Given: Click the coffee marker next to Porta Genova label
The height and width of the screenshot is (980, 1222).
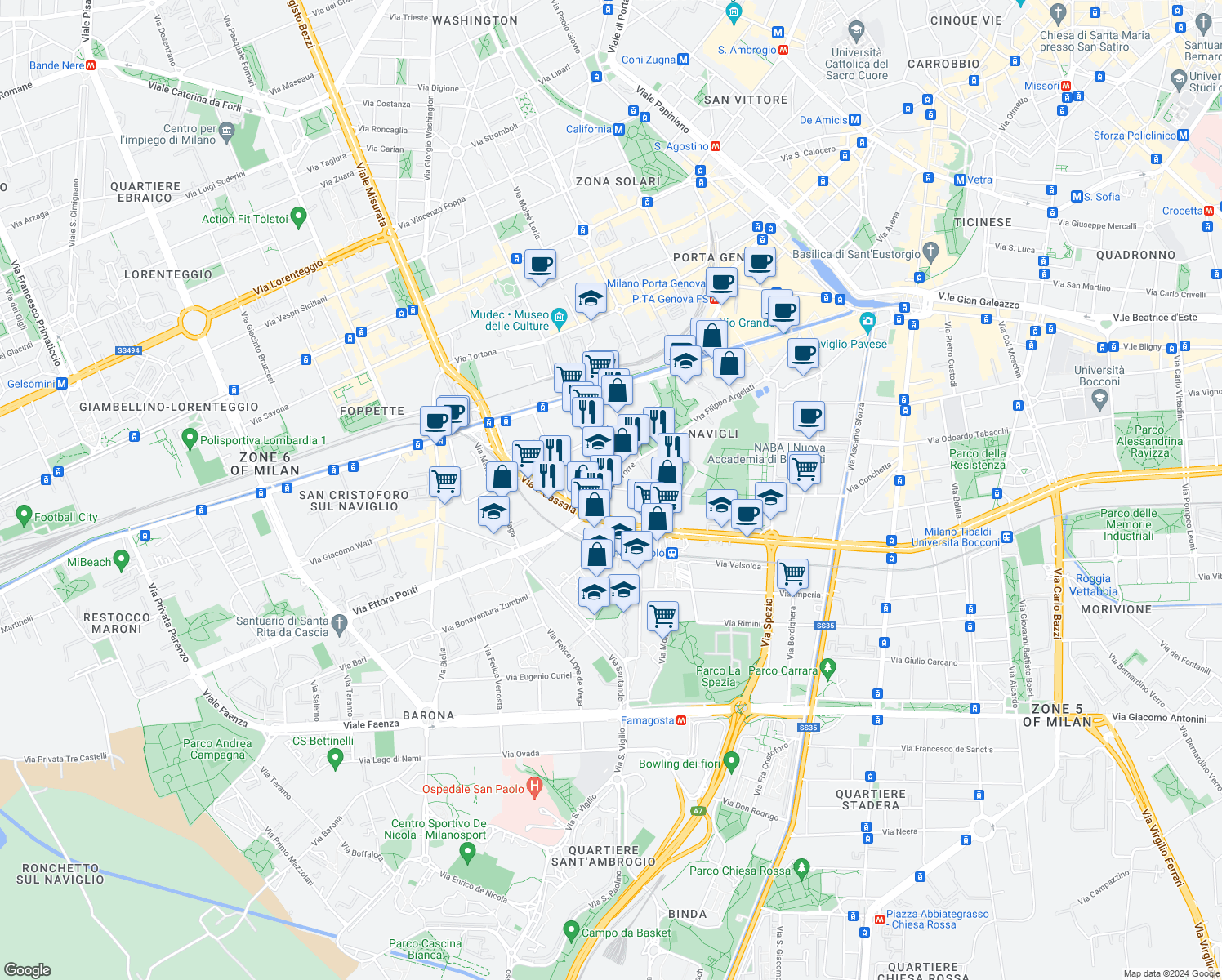Looking at the screenshot, I should [760, 264].
